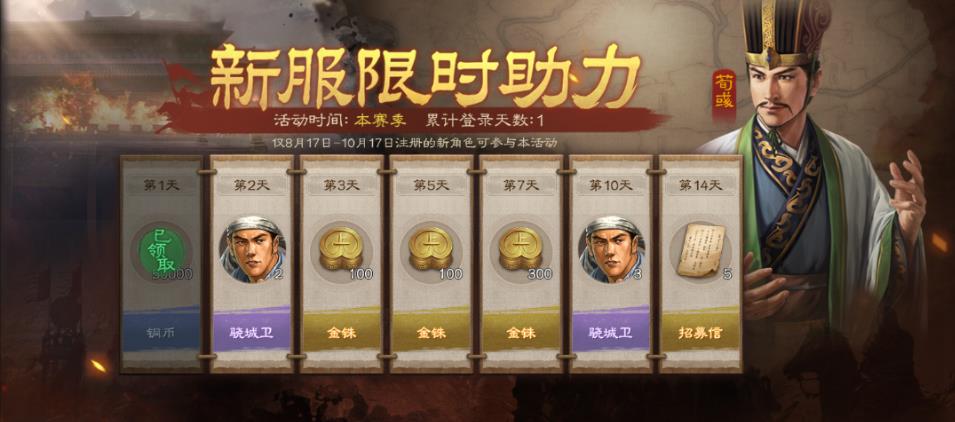Click the 金铢 label under Day 3
955x422 pixels.
point(341,333)
